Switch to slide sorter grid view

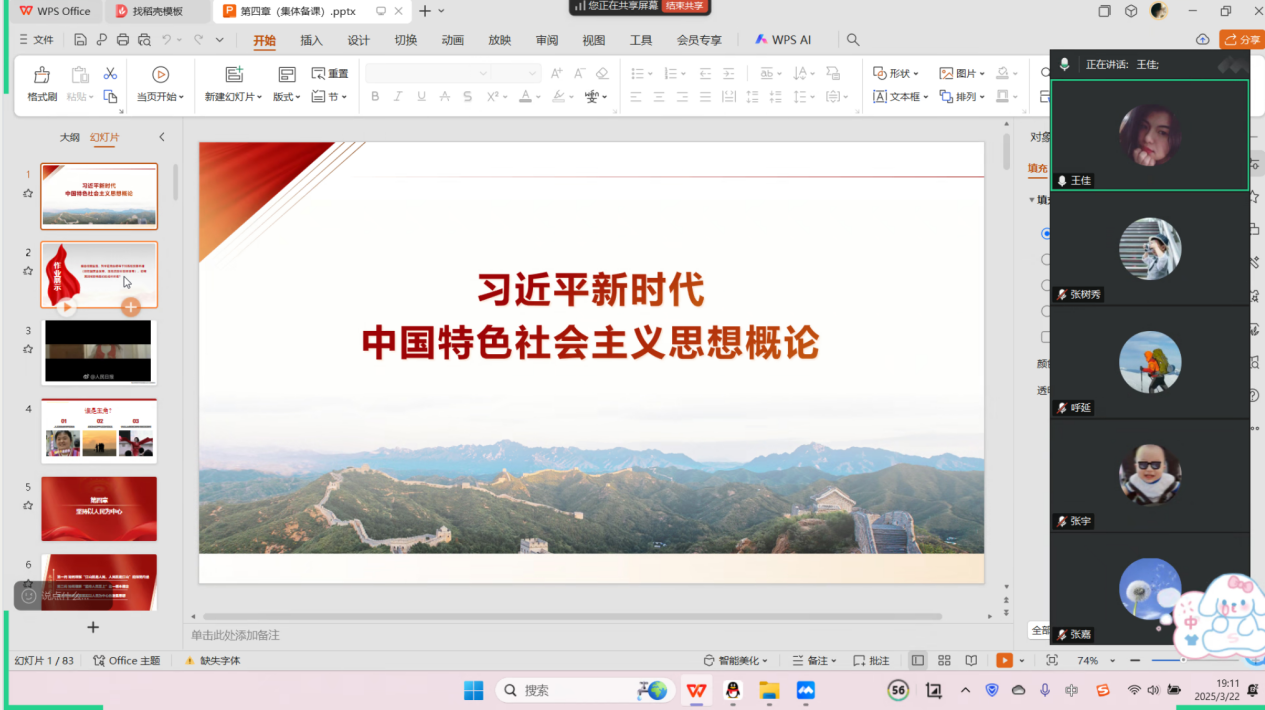pos(944,661)
